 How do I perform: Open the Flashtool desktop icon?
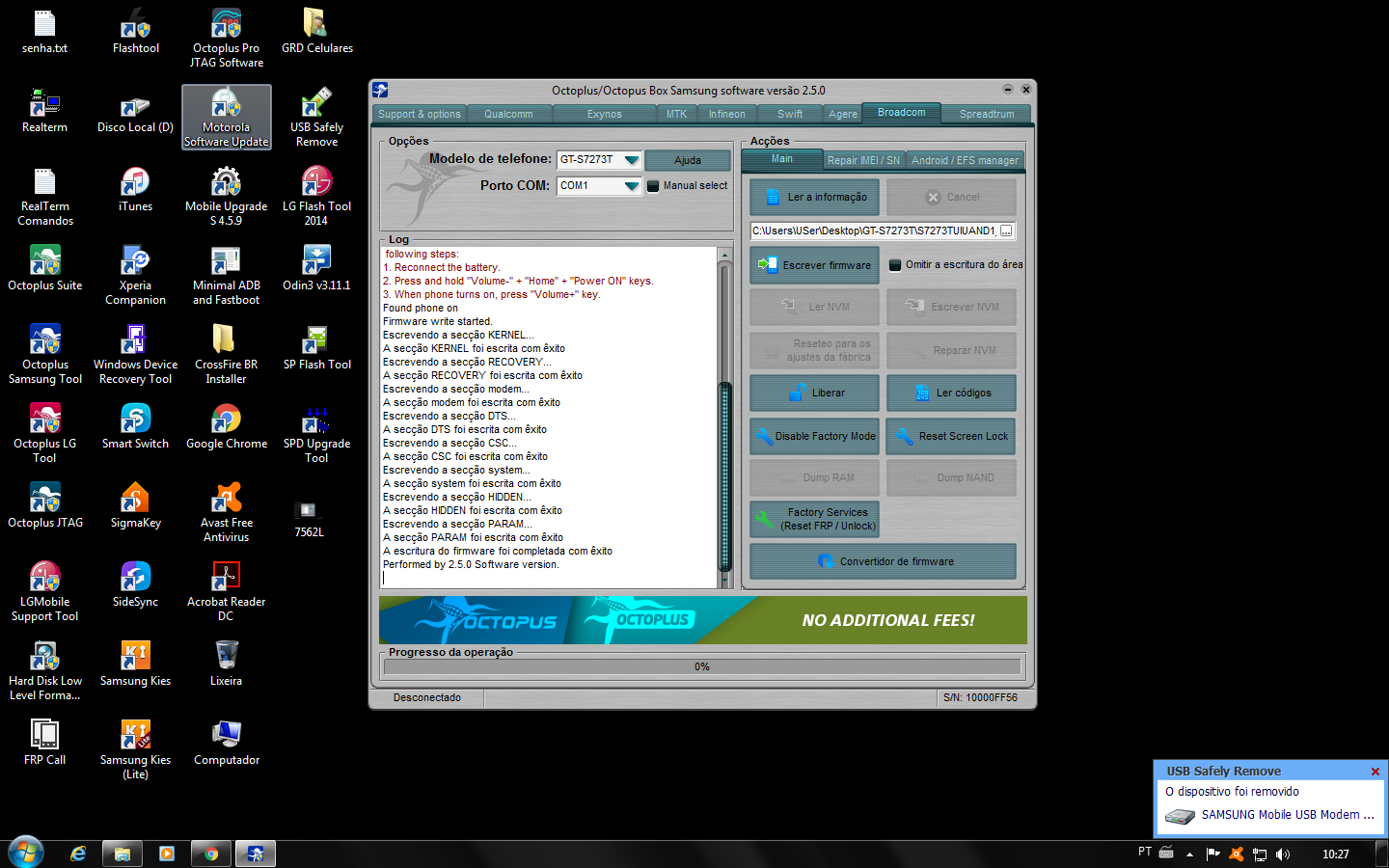pos(135,31)
